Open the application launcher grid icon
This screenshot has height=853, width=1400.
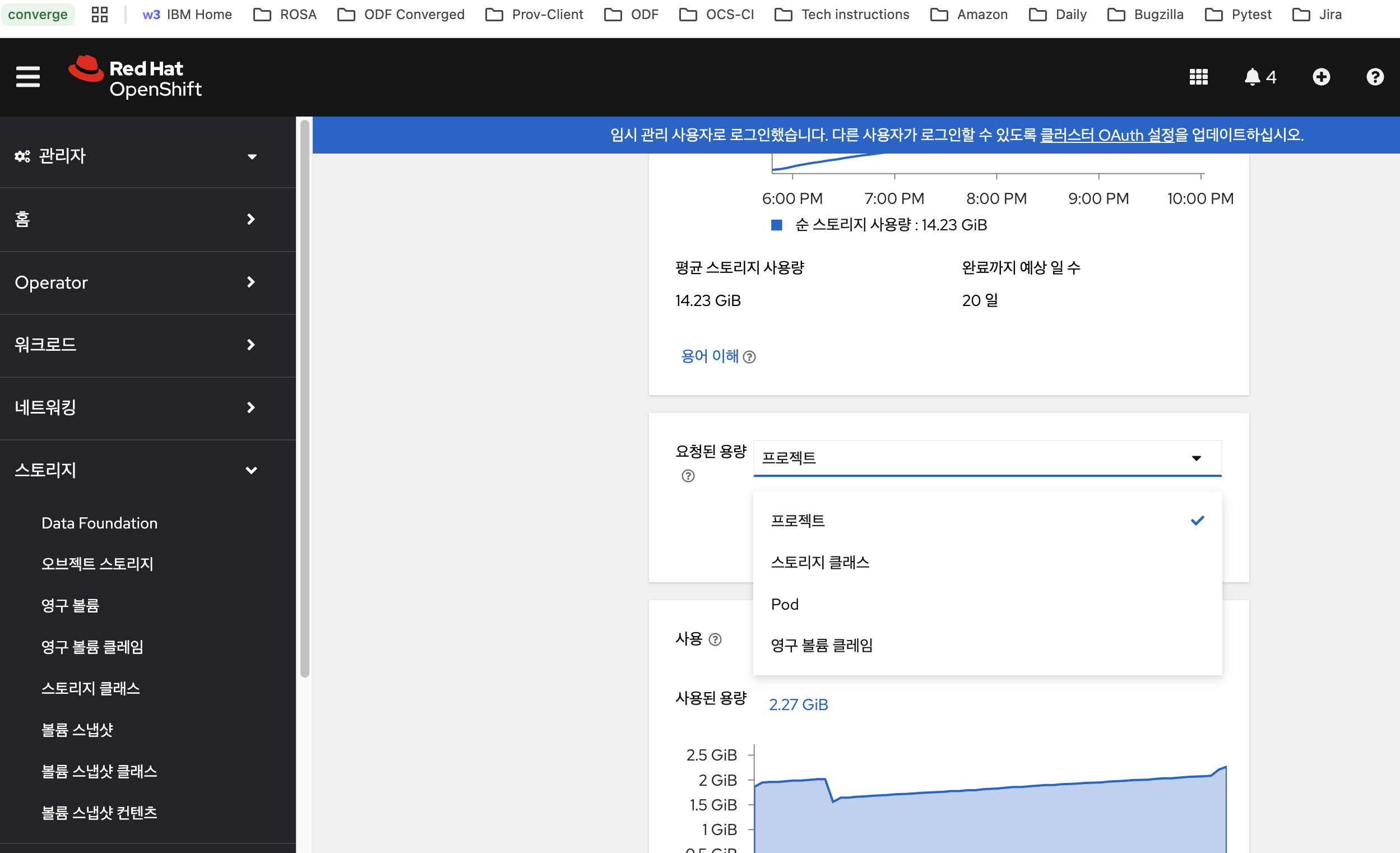coord(1198,77)
